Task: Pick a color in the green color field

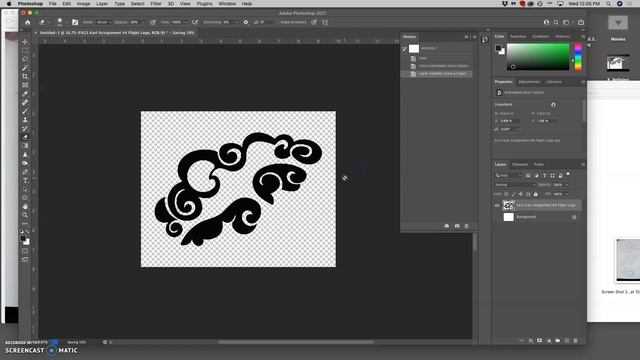Action: (538, 57)
